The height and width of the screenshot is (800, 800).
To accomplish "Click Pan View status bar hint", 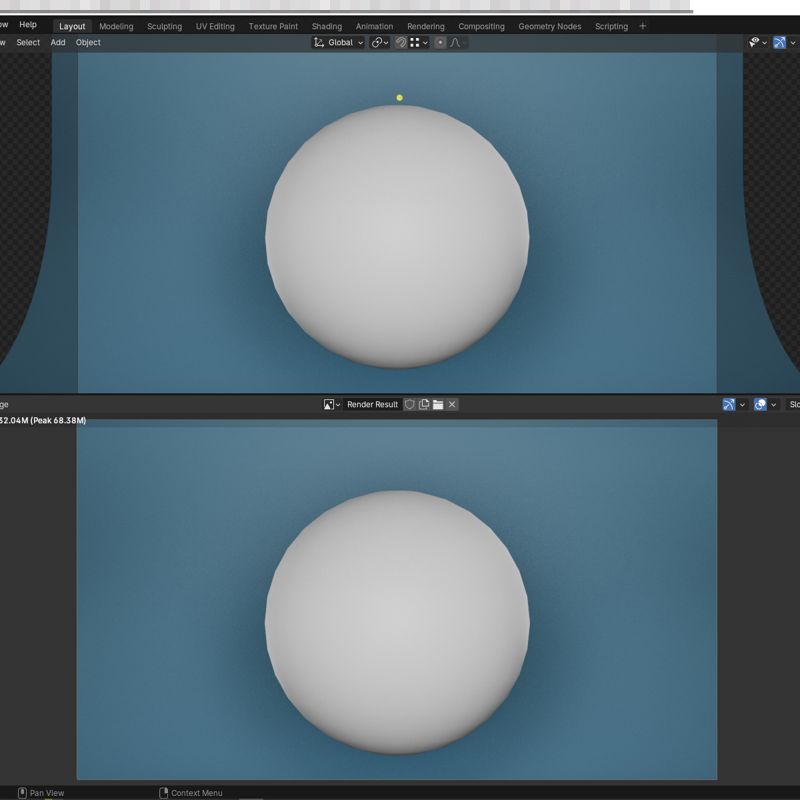I will (x=41, y=793).
